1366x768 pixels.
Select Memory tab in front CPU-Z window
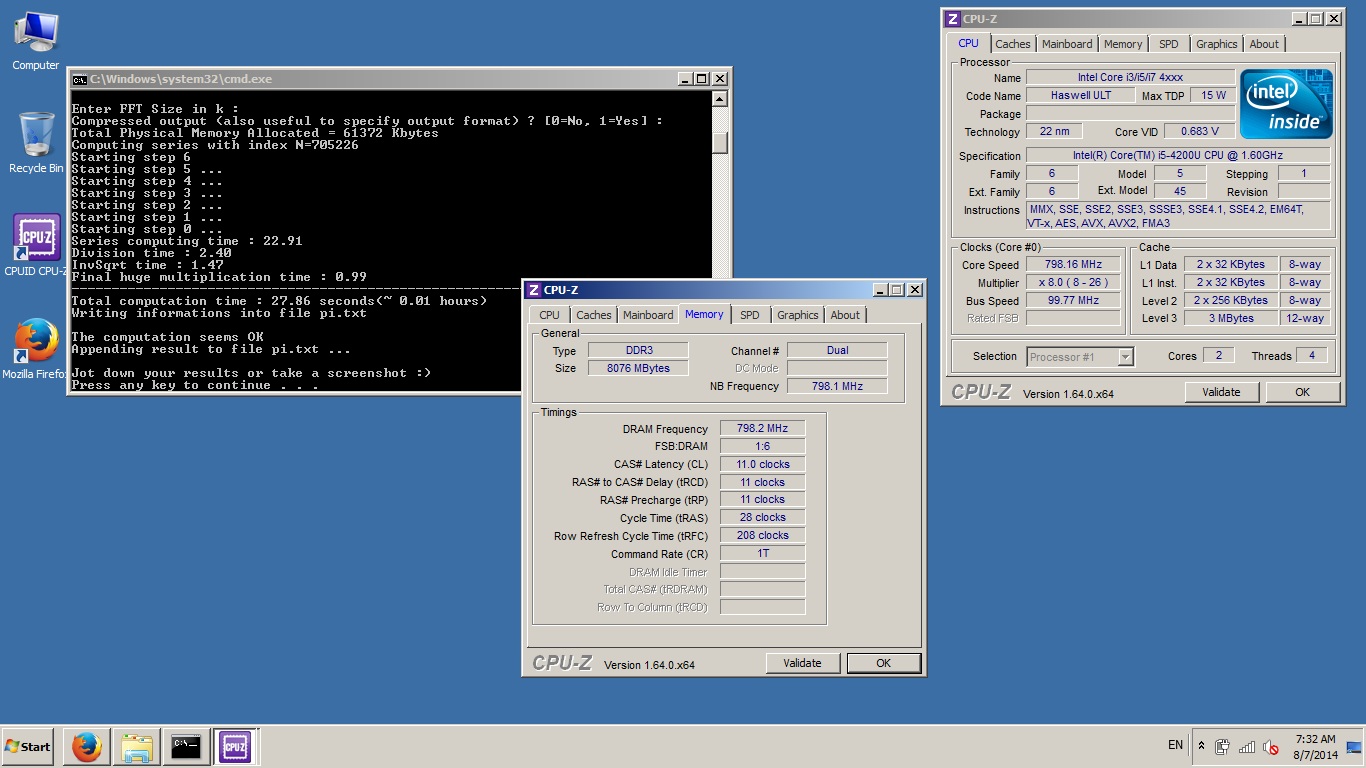[704, 314]
